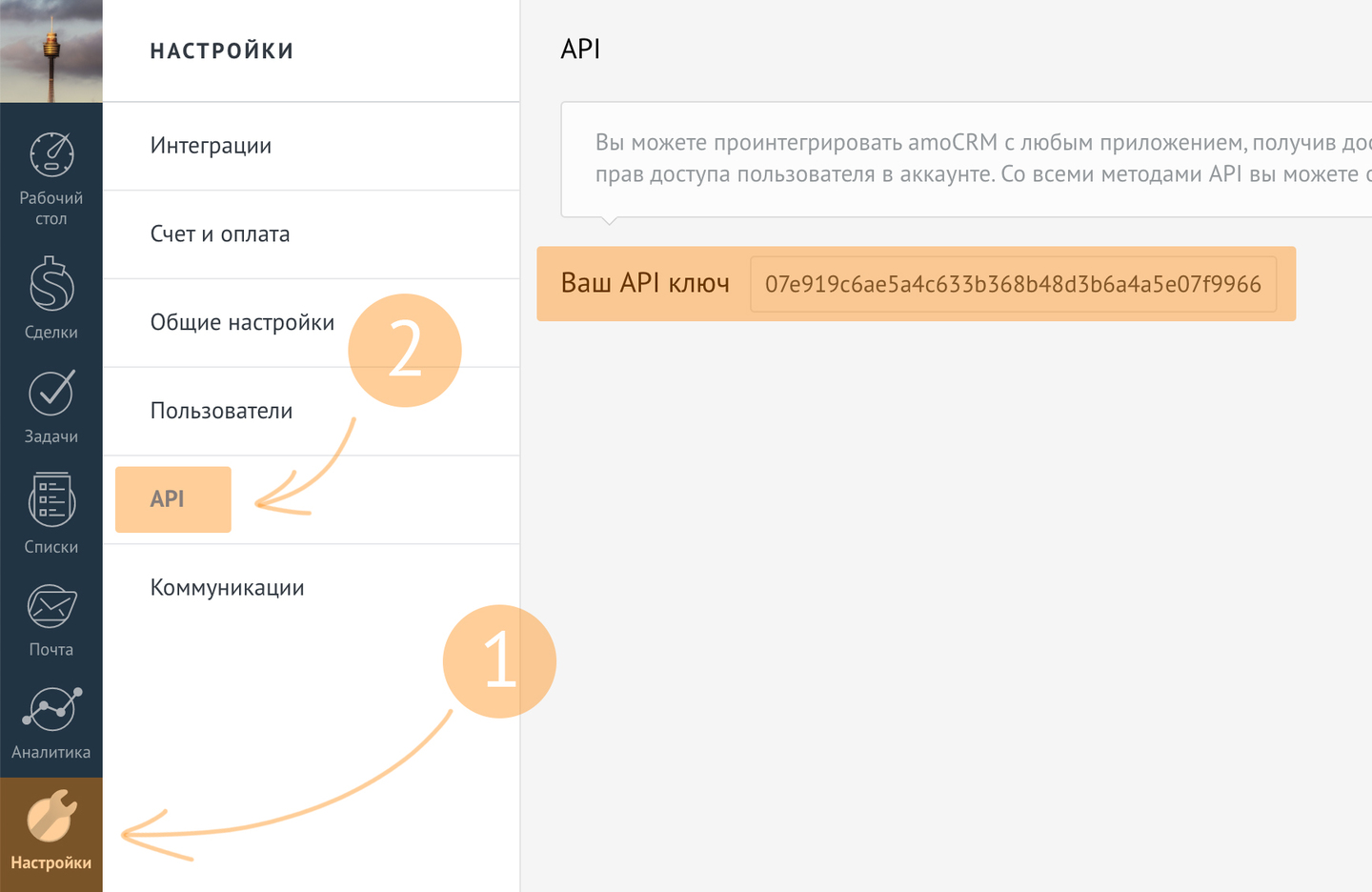
Task: Click the orange circle numbered 2
Action: [405, 350]
